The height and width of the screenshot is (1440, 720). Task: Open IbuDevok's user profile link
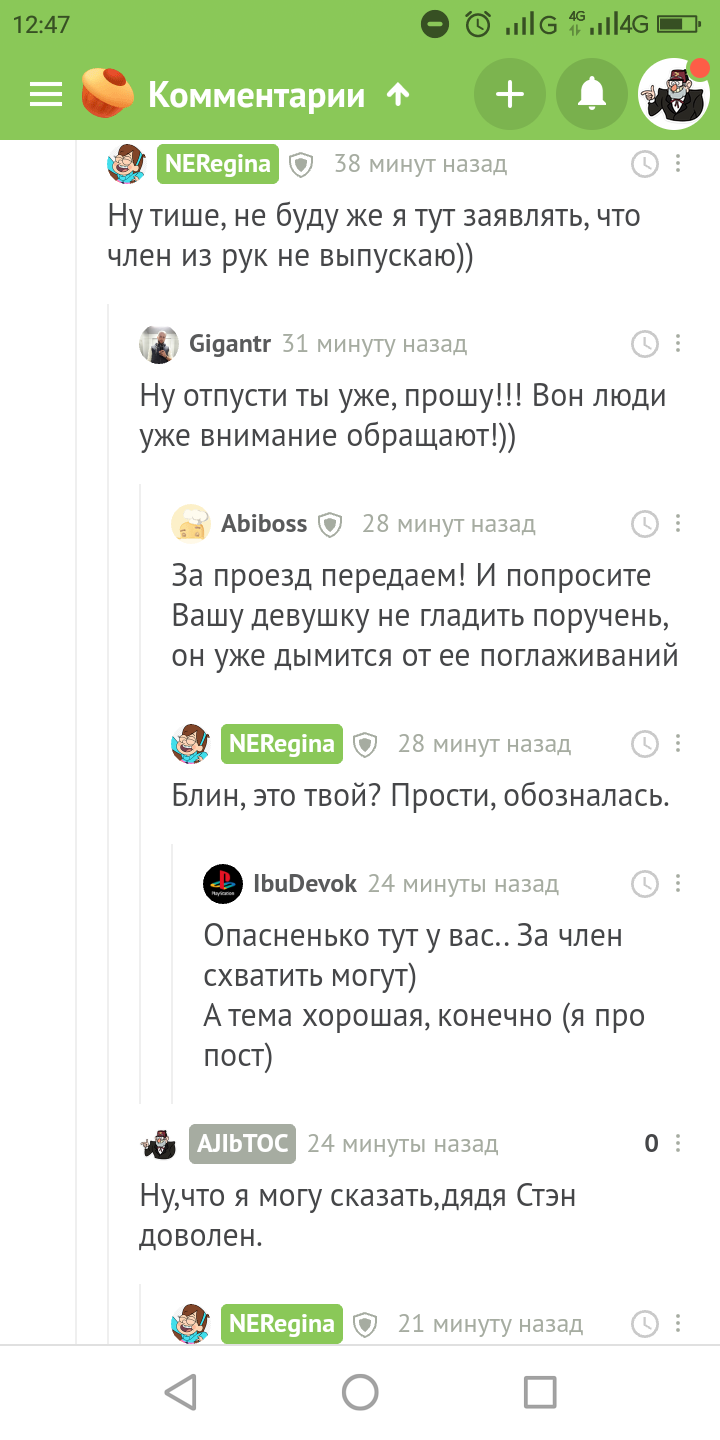click(x=305, y=884)
